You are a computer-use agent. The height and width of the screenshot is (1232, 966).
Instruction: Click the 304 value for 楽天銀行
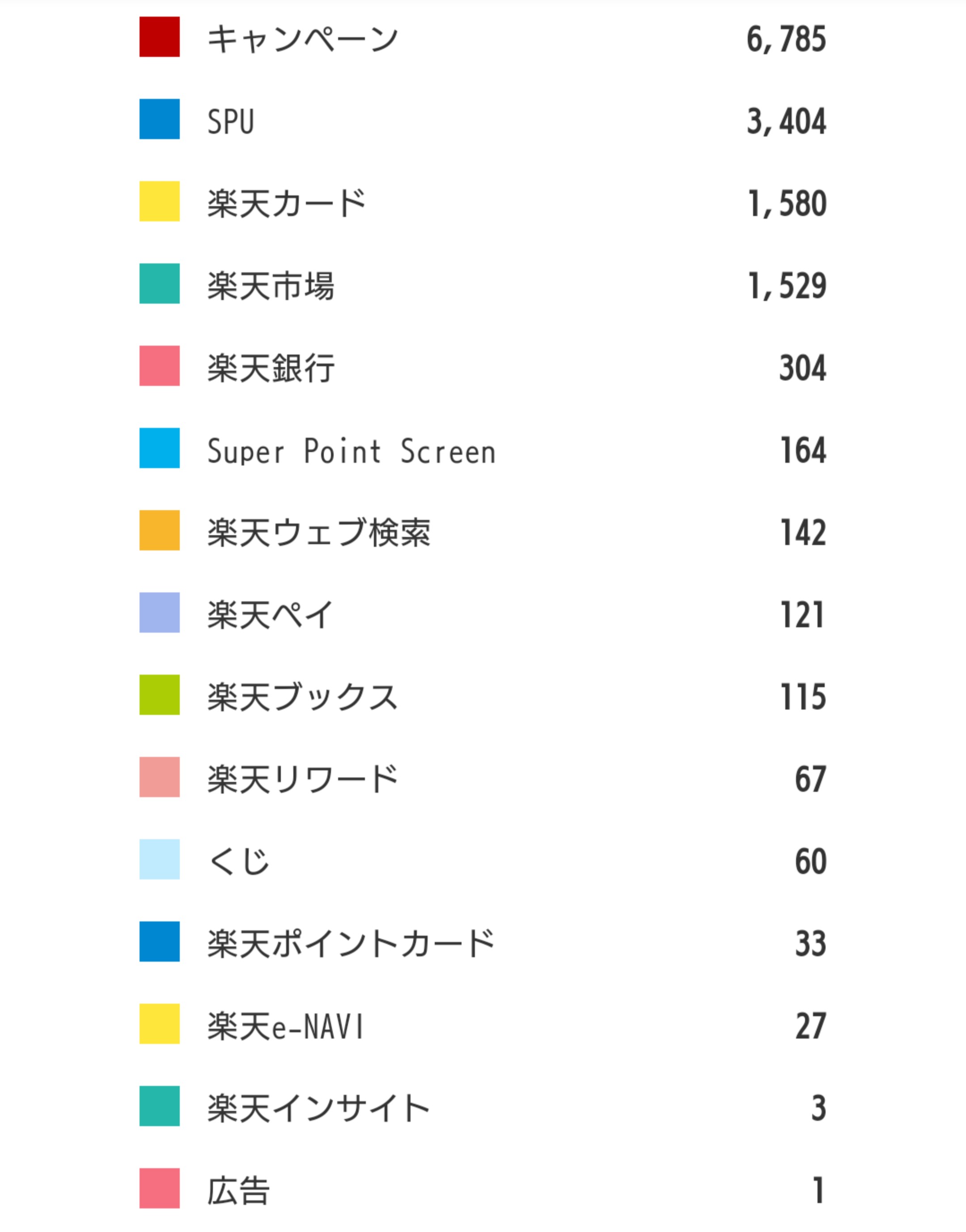[803, 368]
